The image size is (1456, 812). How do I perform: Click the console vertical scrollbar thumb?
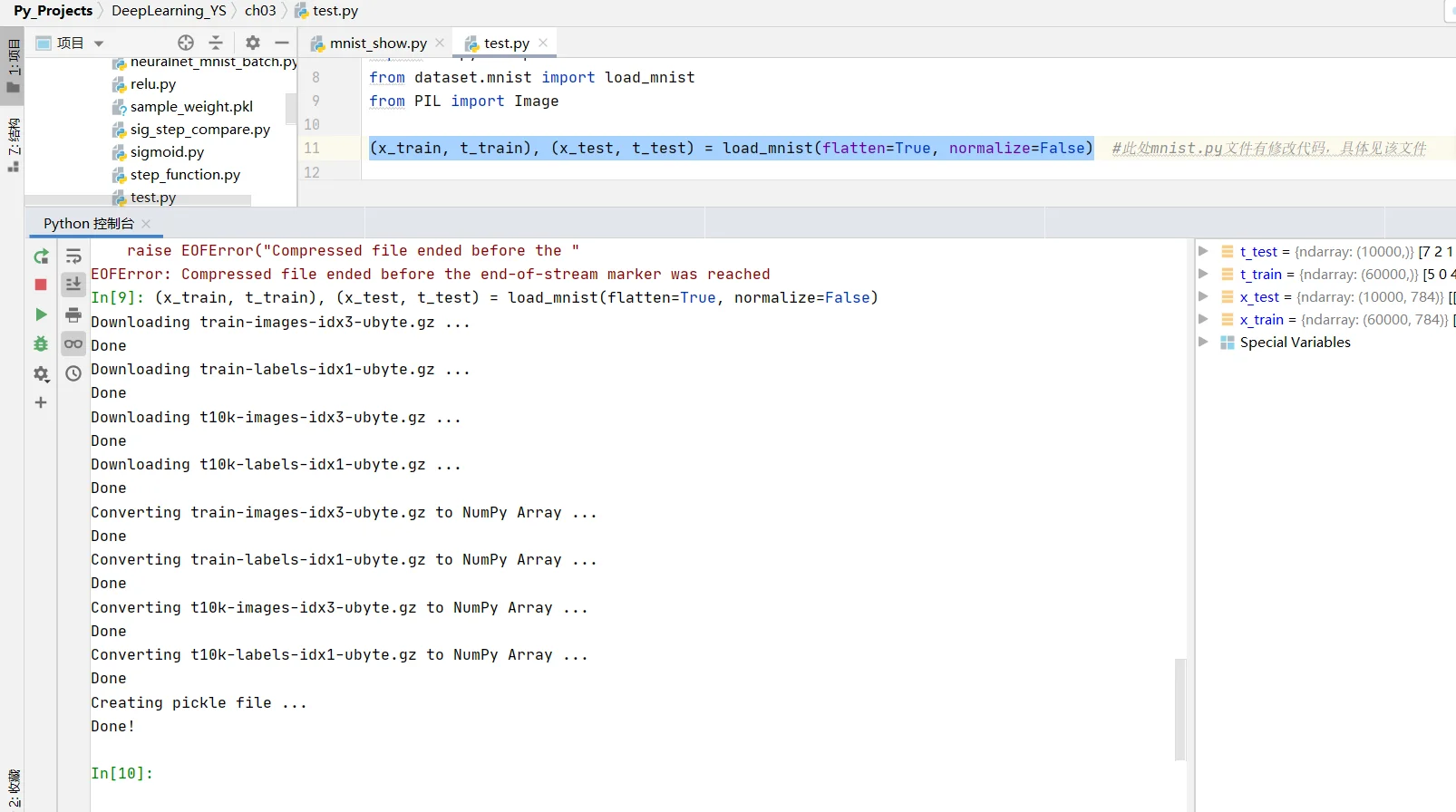(1179, 709)
